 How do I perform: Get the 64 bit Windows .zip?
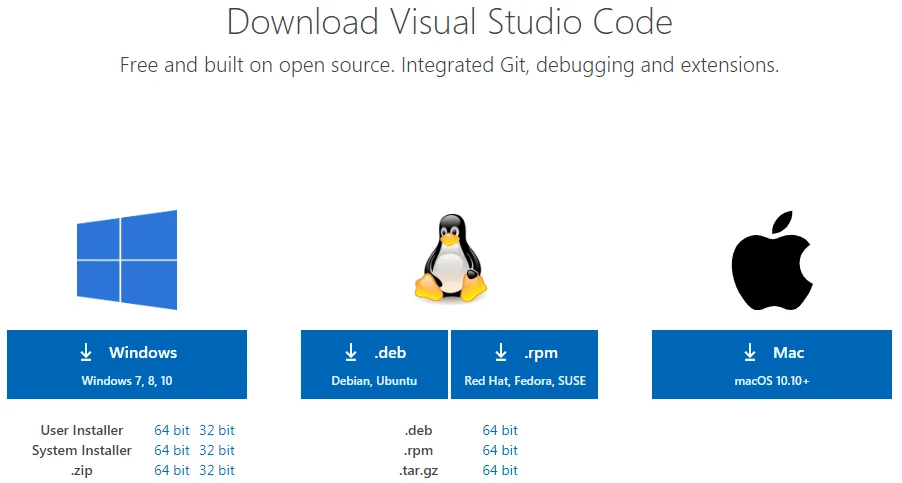[171, 470]
